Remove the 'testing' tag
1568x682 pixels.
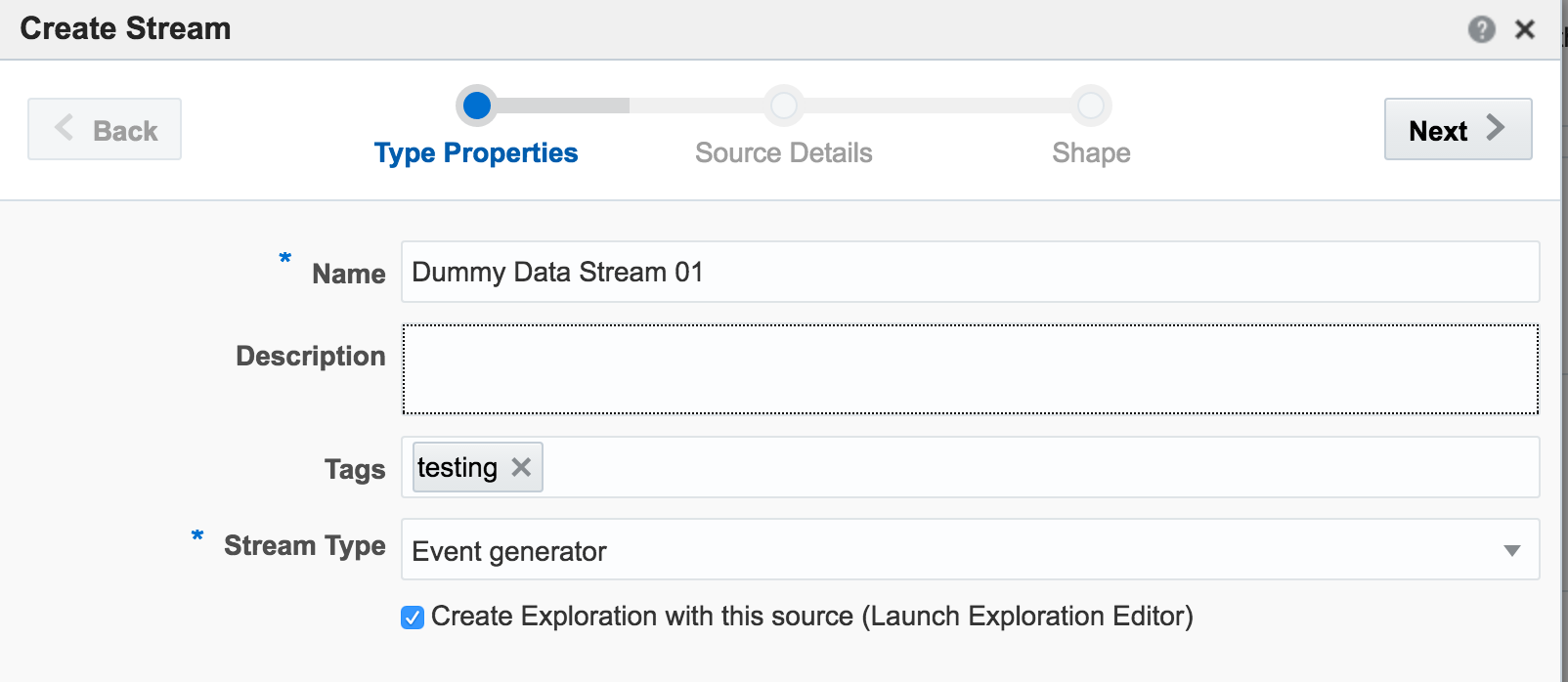click(521, 467)
